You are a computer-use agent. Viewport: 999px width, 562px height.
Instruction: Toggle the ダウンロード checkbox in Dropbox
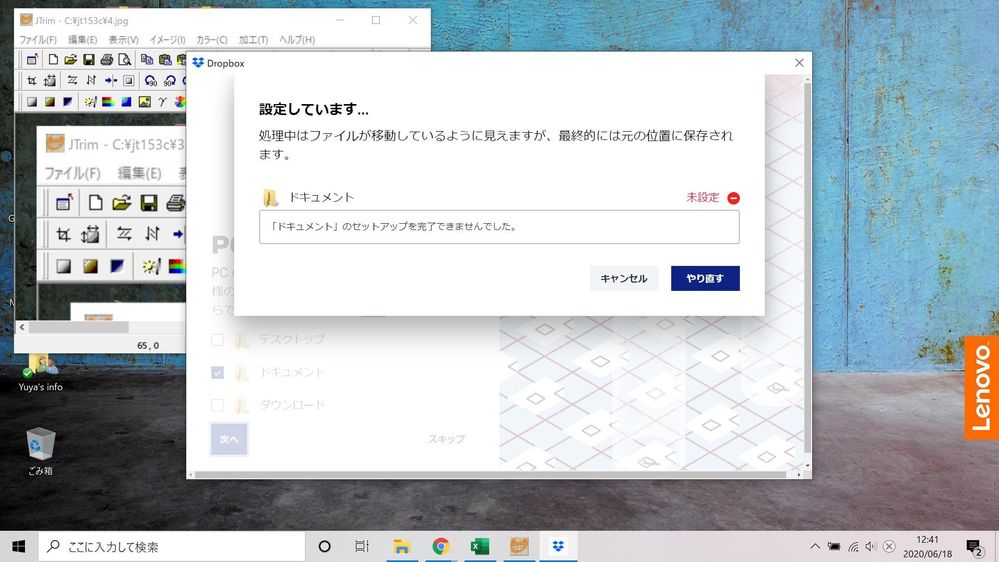217,405
